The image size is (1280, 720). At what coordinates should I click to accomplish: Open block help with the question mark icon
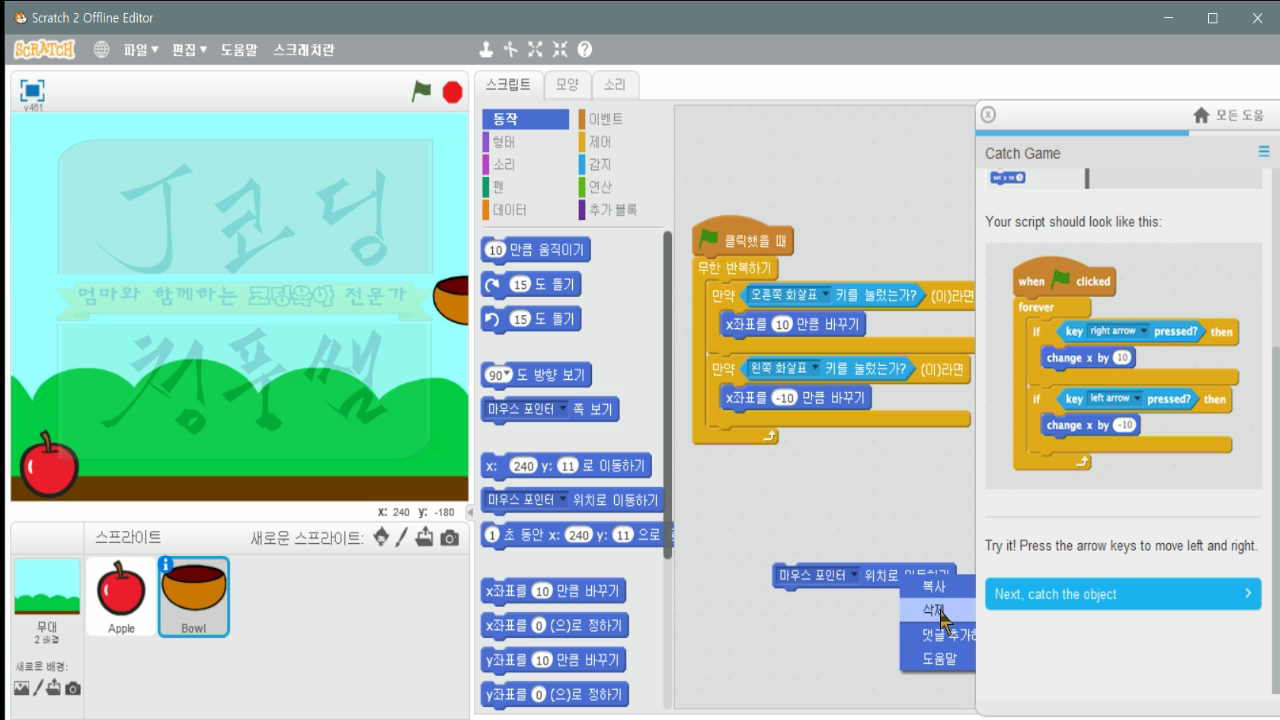coord(585,48)
